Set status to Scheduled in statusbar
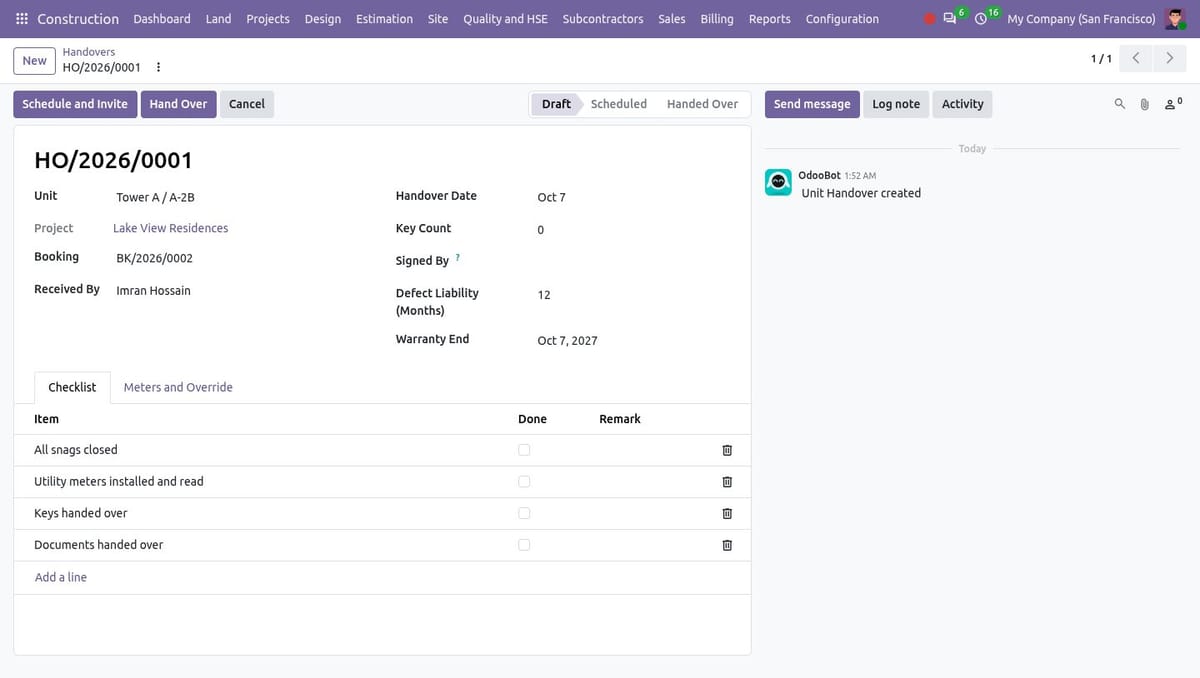The image size is (1200, 678). coord(618,104)
